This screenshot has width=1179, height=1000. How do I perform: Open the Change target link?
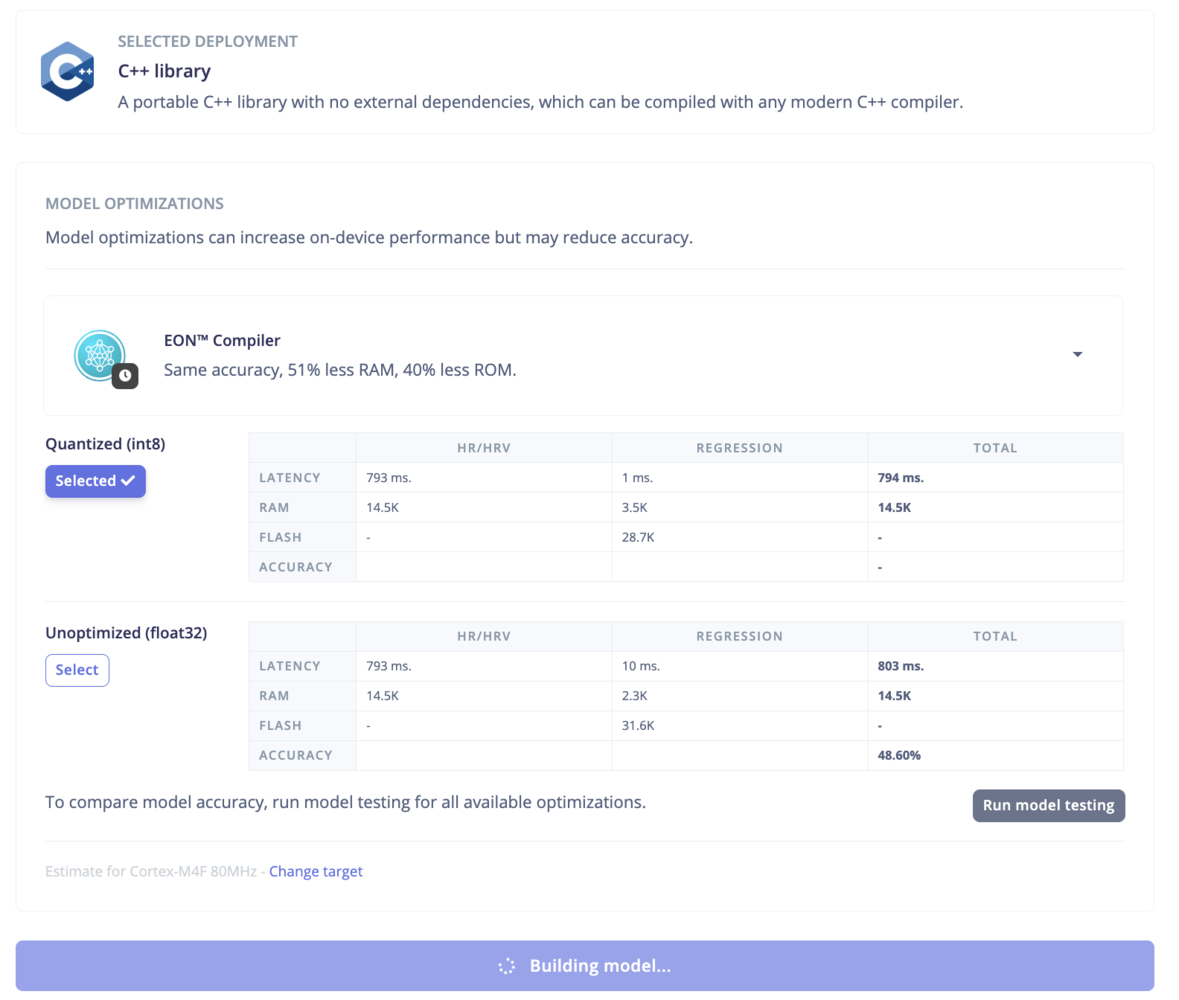pos(316,871)
